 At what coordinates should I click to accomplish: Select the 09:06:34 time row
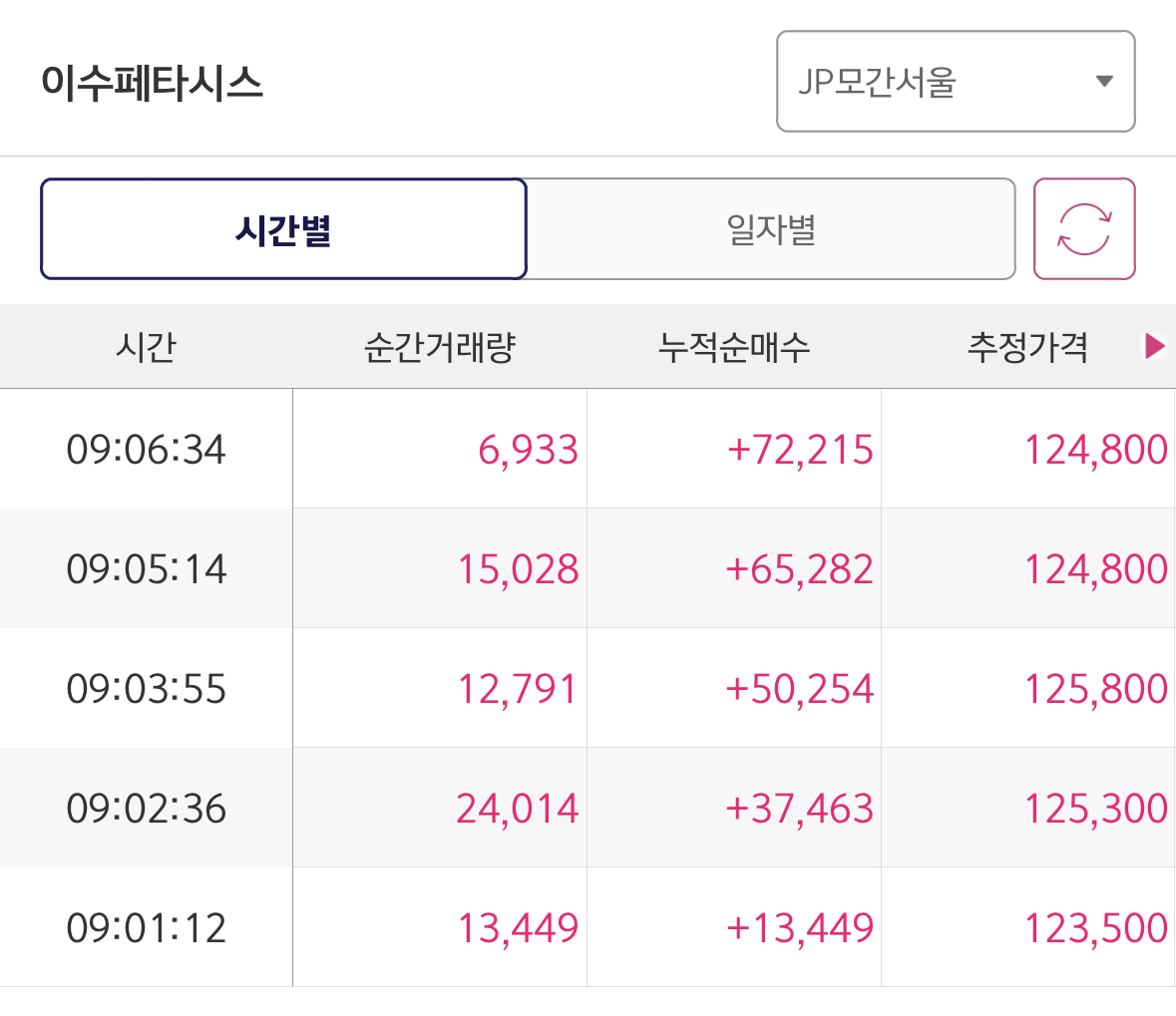pyautogui.click(x=146, y=450)
